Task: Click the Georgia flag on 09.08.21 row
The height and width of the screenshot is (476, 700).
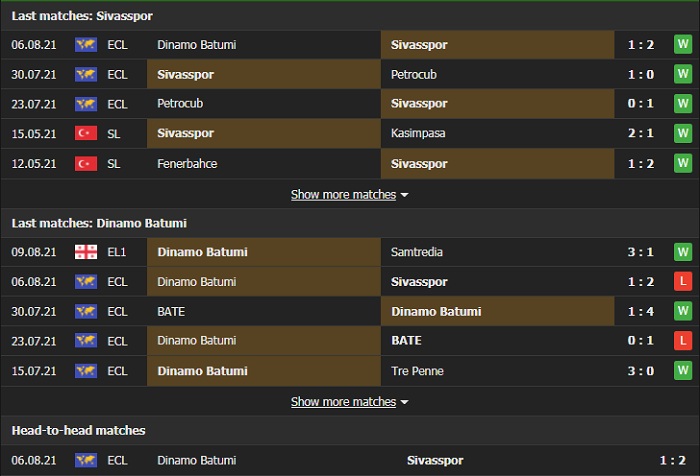Action: point(86,252)
